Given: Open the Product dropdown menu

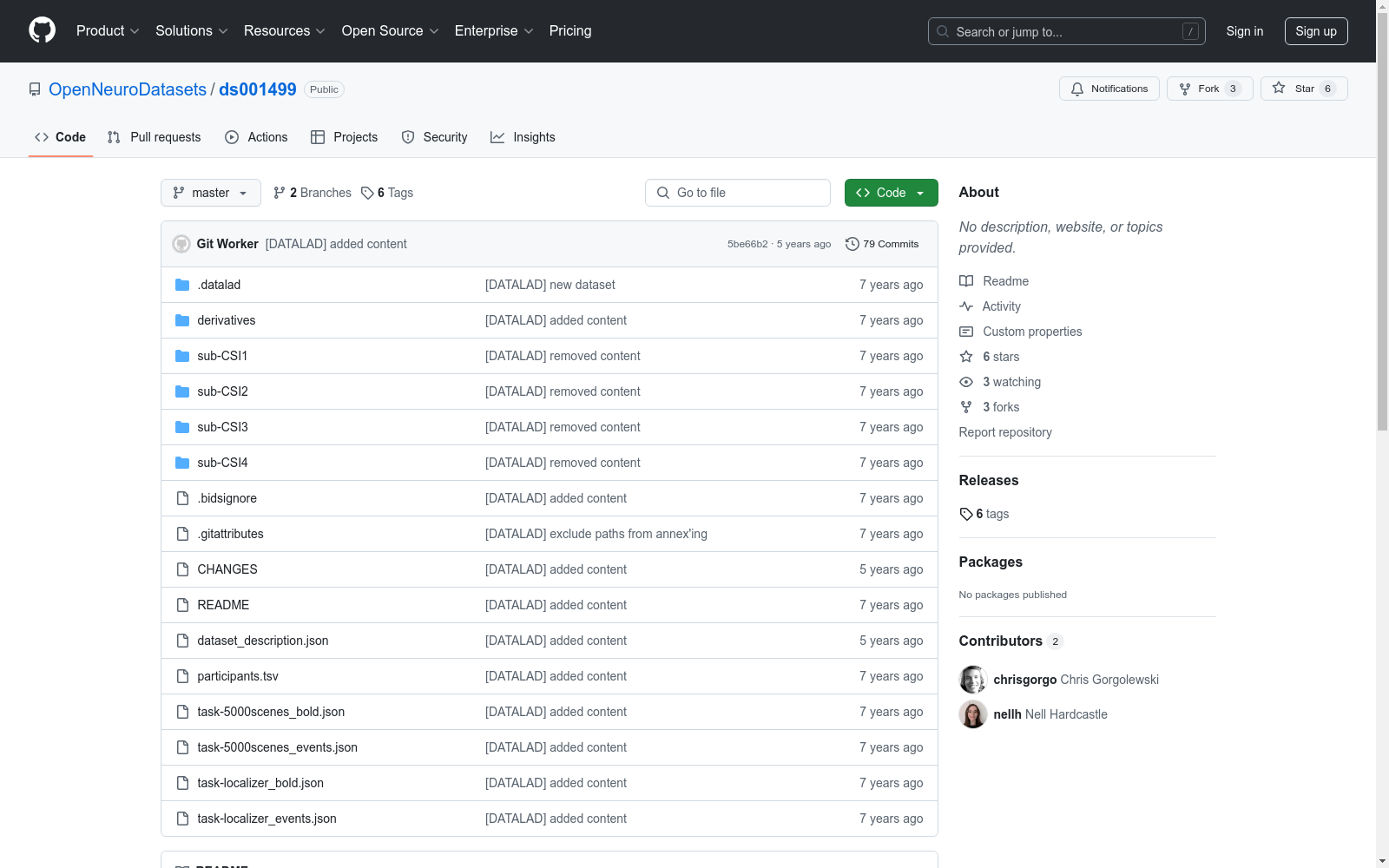Looking at the screenshot, I should coord(108,30).
